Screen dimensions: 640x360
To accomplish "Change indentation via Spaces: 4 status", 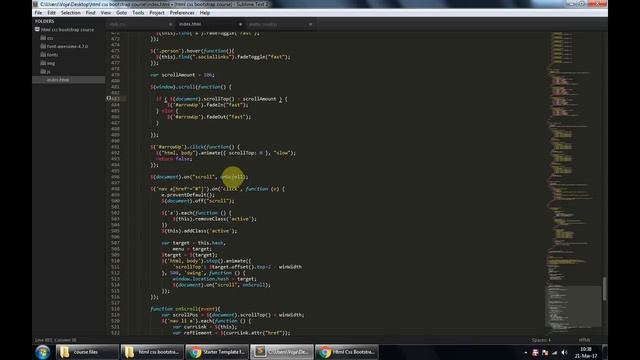I will 541,340.
